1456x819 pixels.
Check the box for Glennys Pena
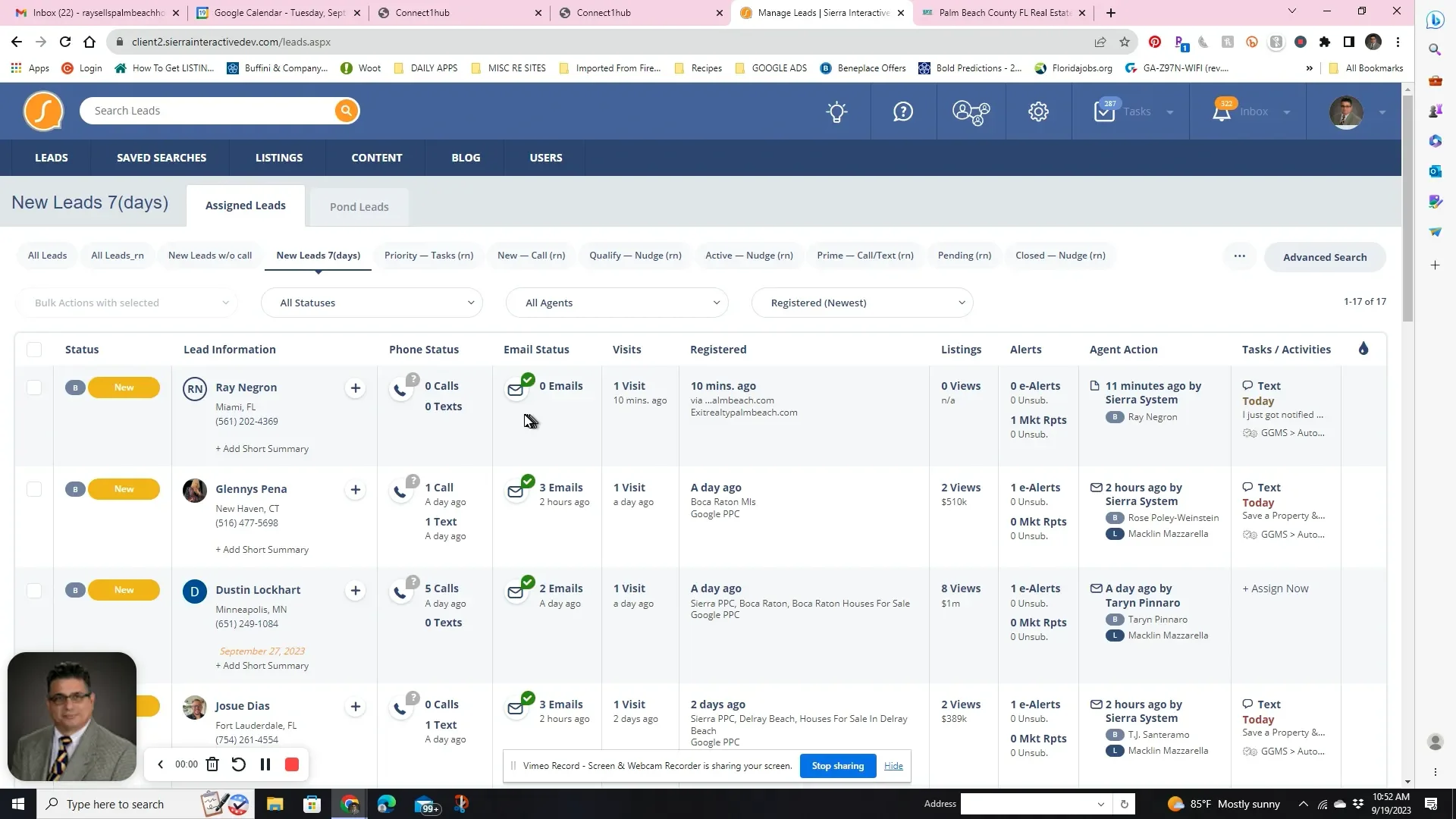pos(34,489)
